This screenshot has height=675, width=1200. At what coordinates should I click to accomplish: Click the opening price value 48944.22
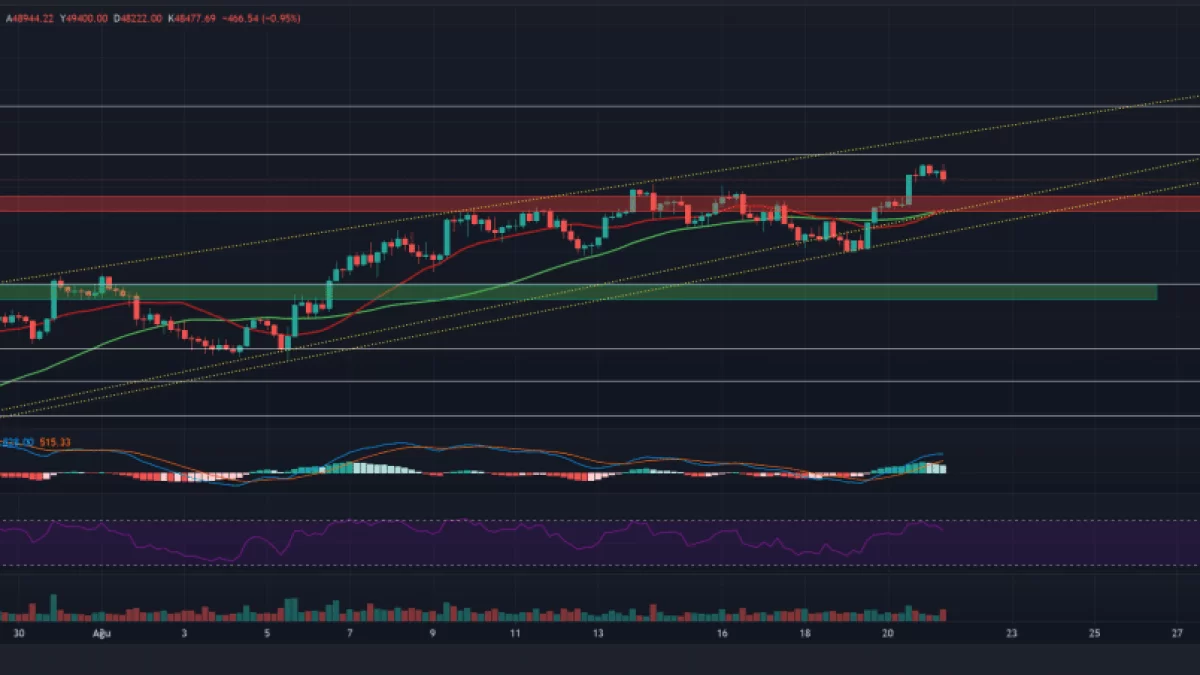point(30,18)
